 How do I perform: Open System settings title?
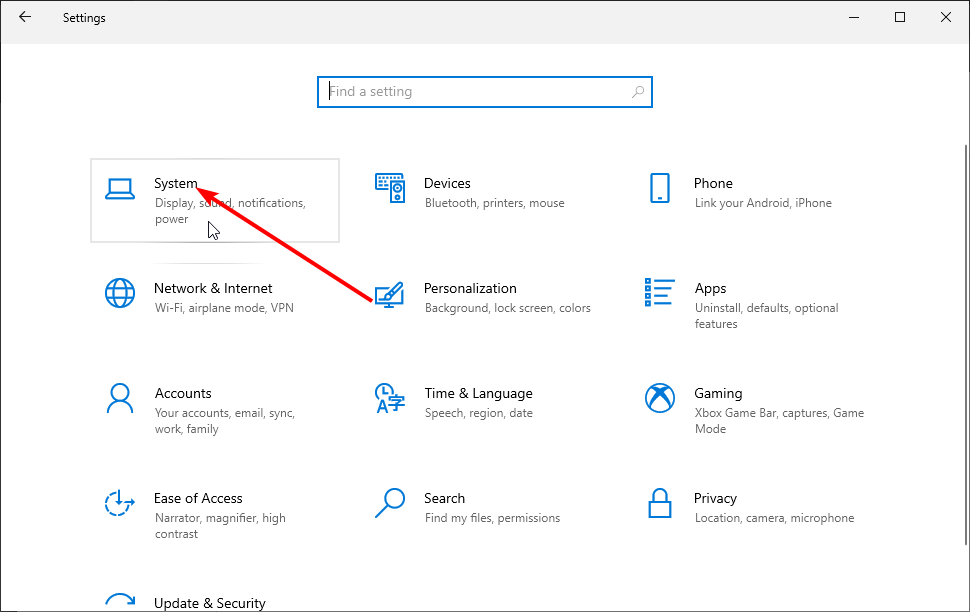[176, 183]
